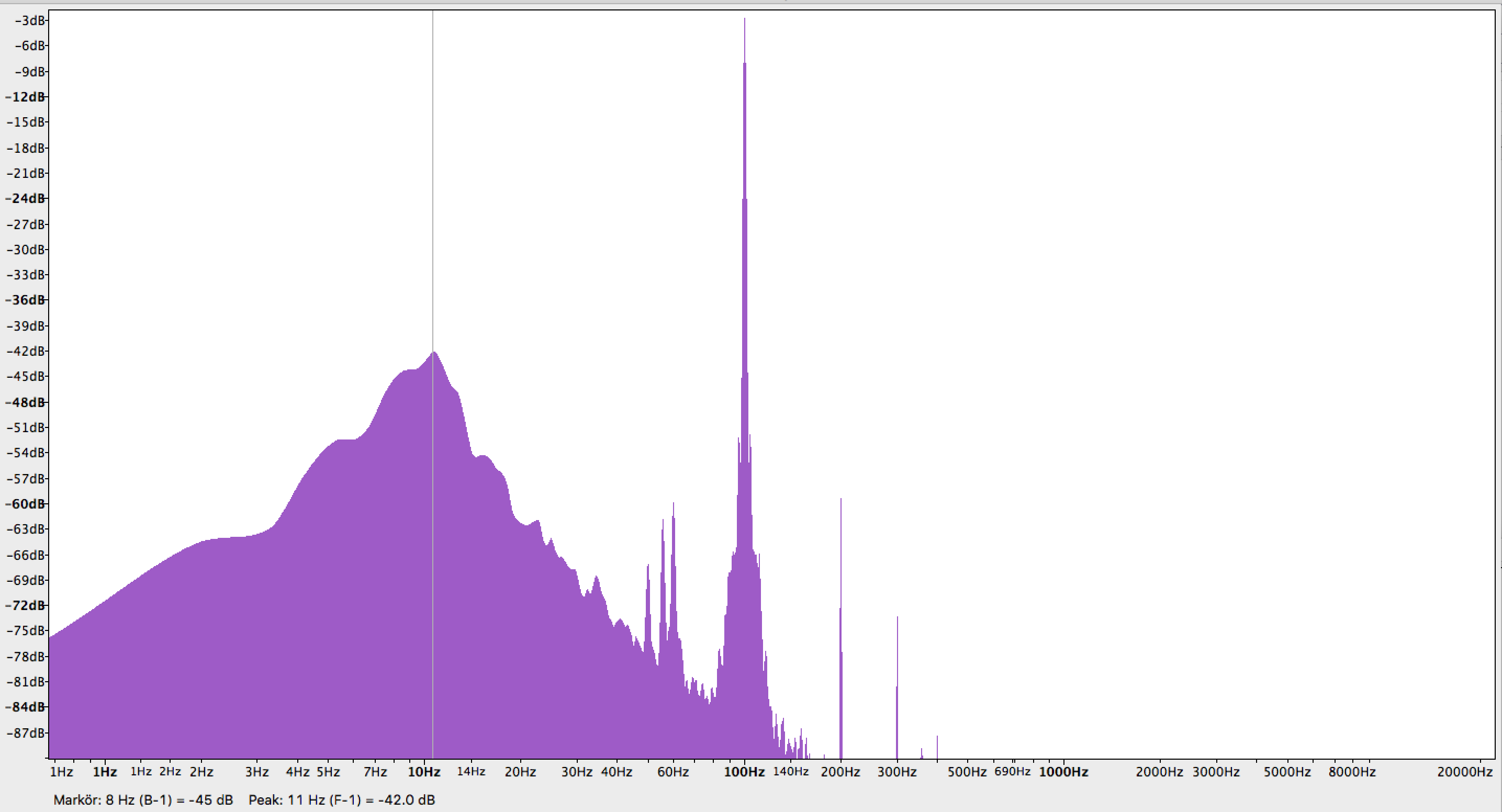The image size is (1502, 812).
Task: Click the -42dB axis label
Action: point(26,351)
